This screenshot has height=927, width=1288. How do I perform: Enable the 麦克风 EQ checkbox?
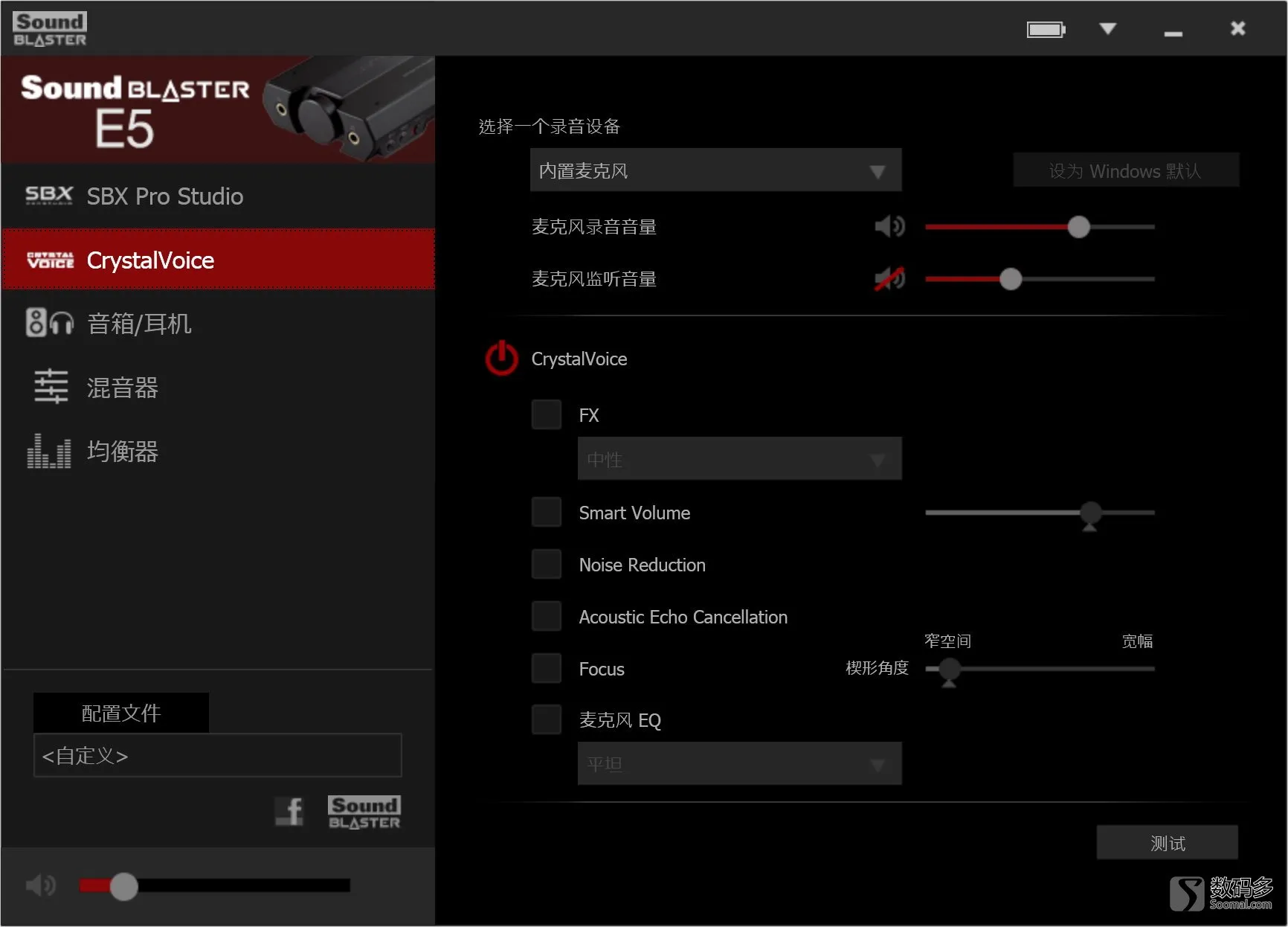pos(547,719)
